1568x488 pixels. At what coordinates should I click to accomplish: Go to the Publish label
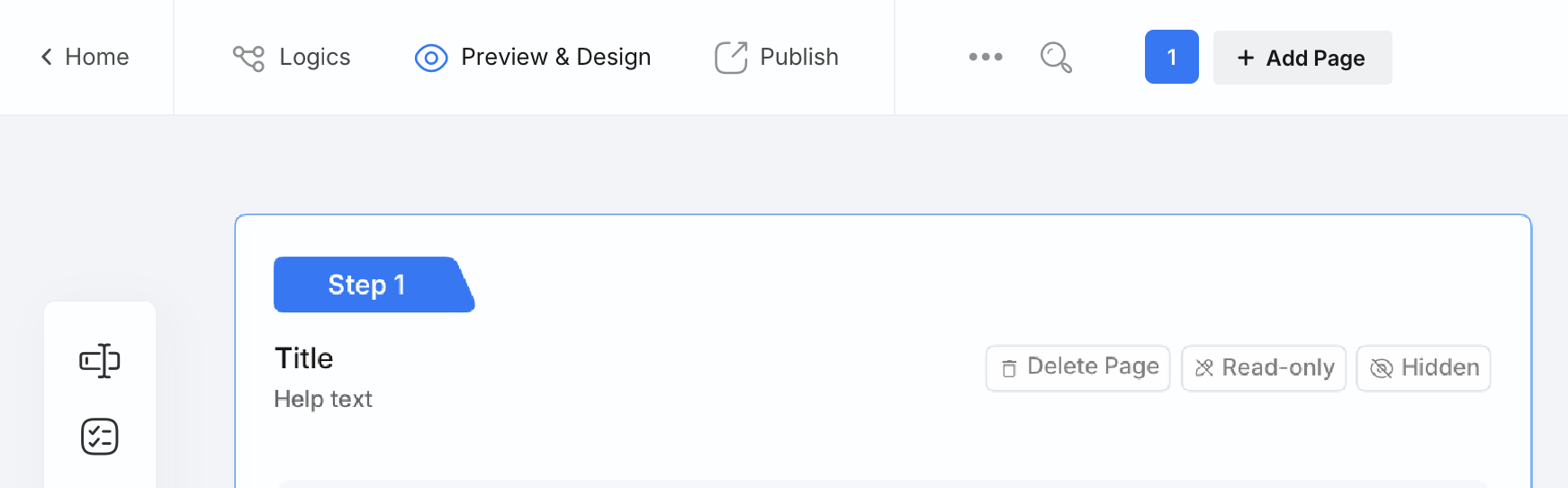point(799,57)
